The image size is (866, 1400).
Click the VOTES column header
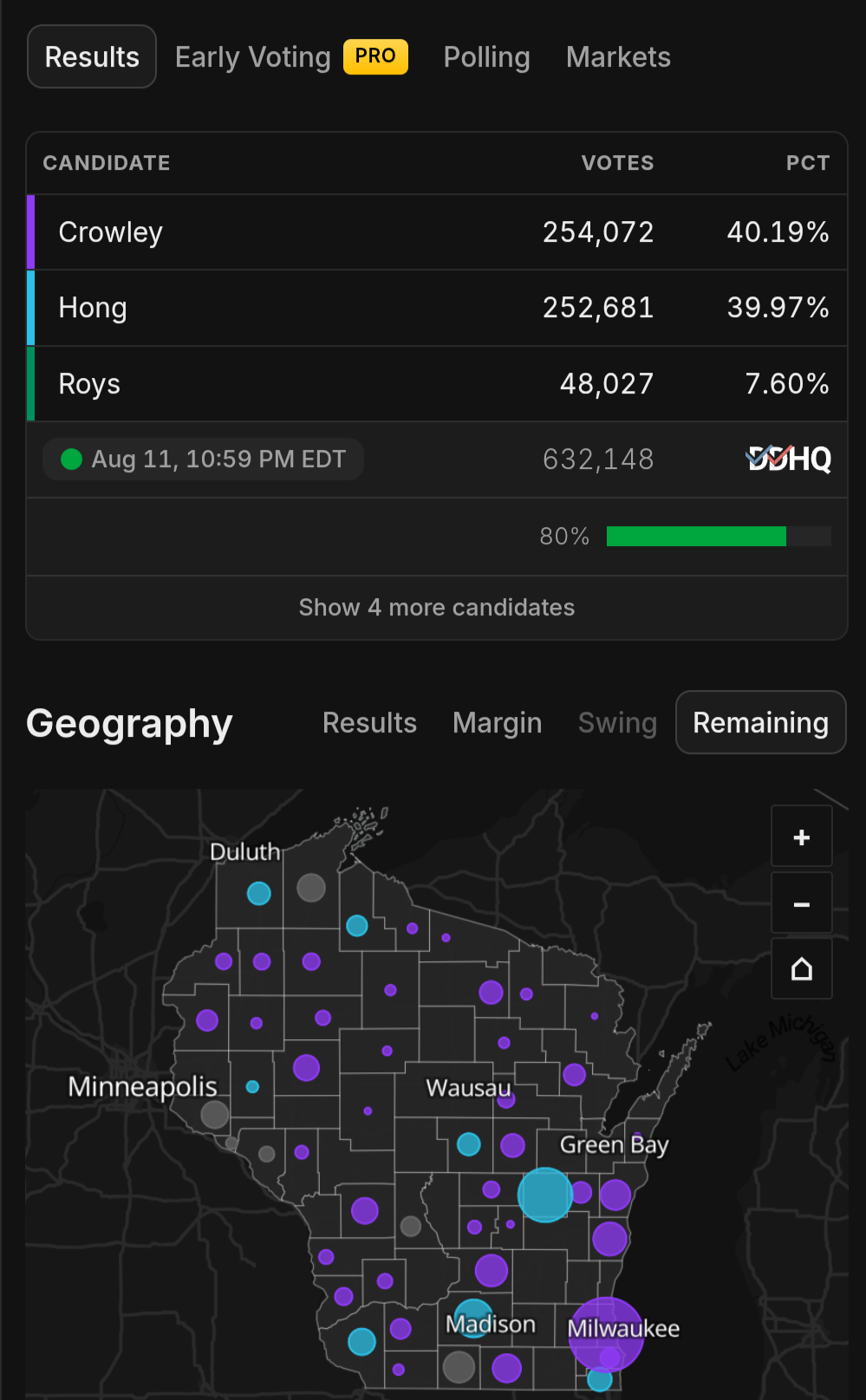pos(617,163)
